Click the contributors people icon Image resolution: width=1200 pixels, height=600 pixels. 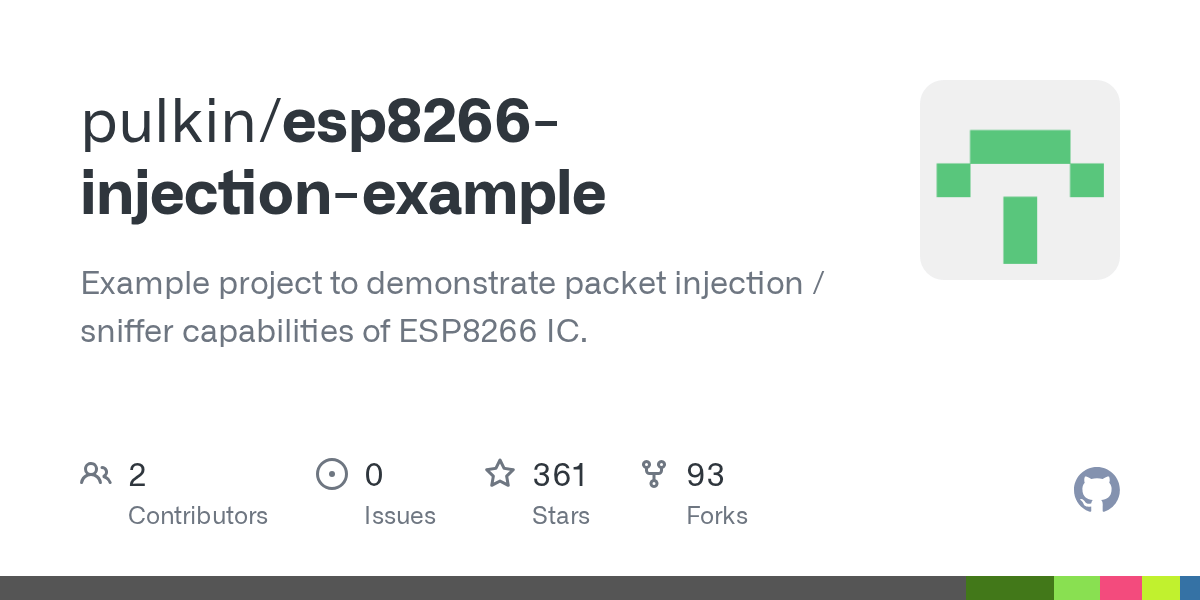96,474
